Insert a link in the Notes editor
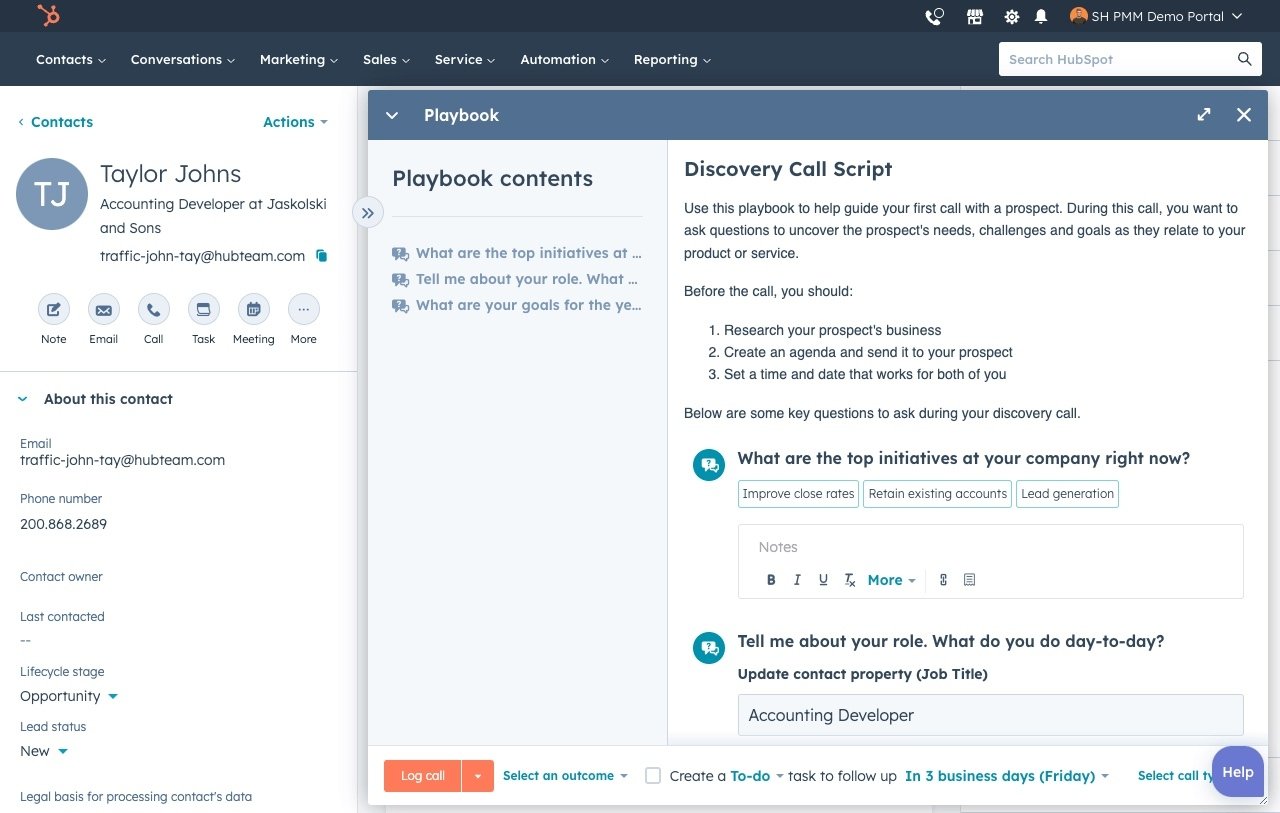1280x813 pixels. pos(943,579)
